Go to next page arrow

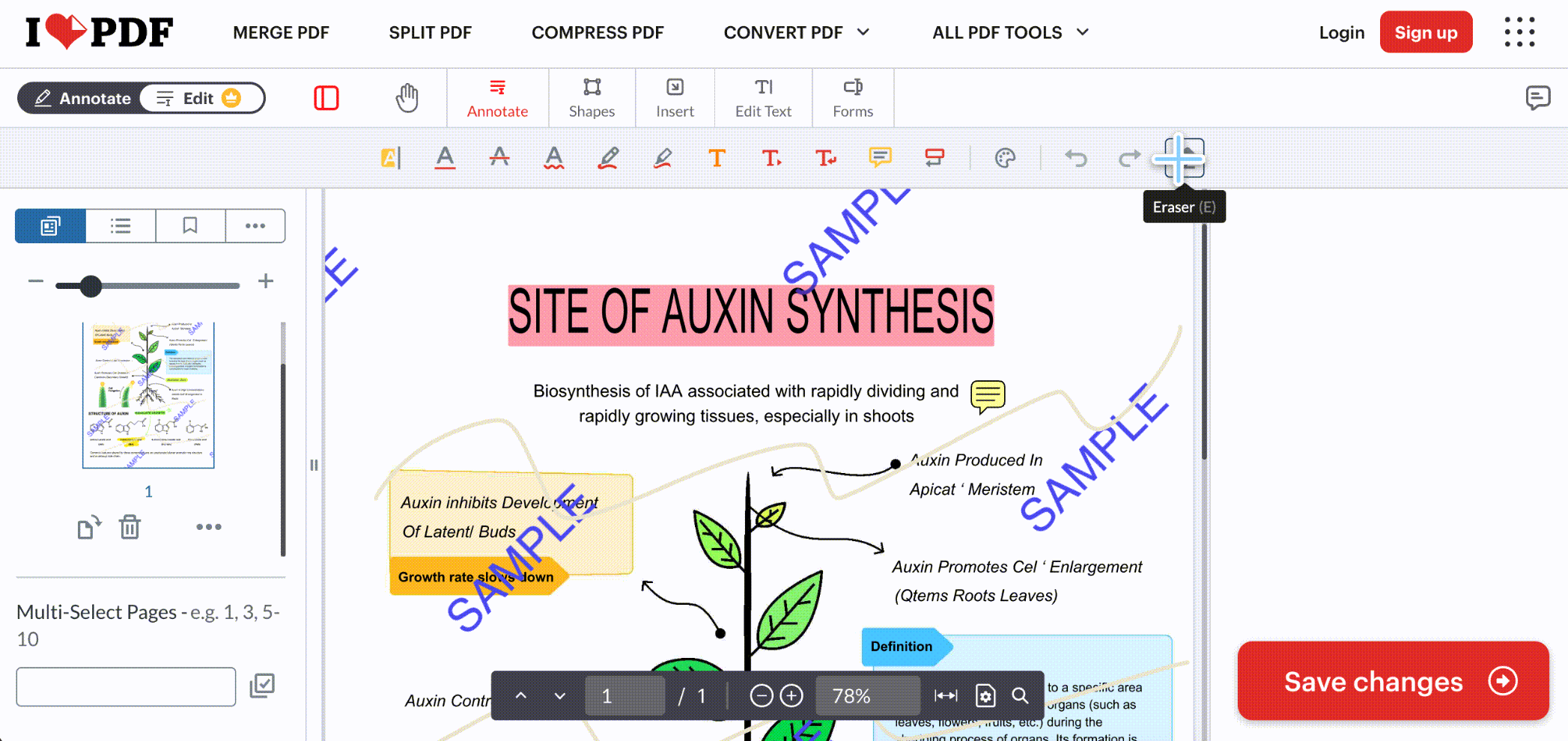[x=559, y=696]
